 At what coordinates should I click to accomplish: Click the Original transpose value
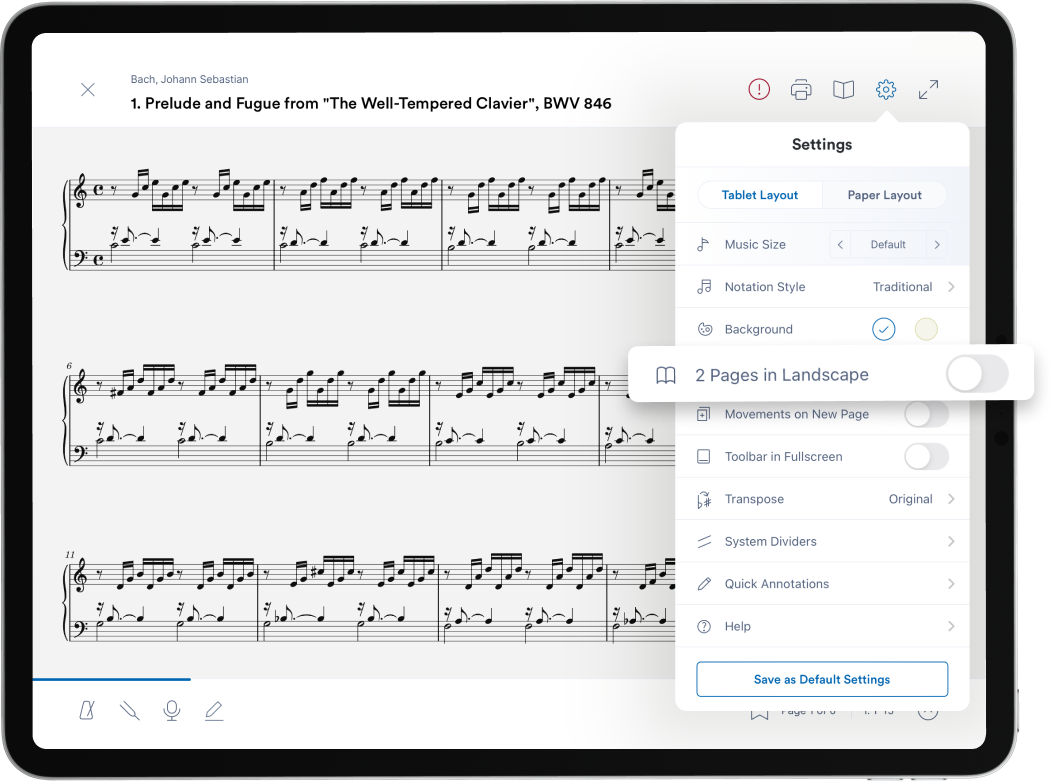click(x=910, y=499)
